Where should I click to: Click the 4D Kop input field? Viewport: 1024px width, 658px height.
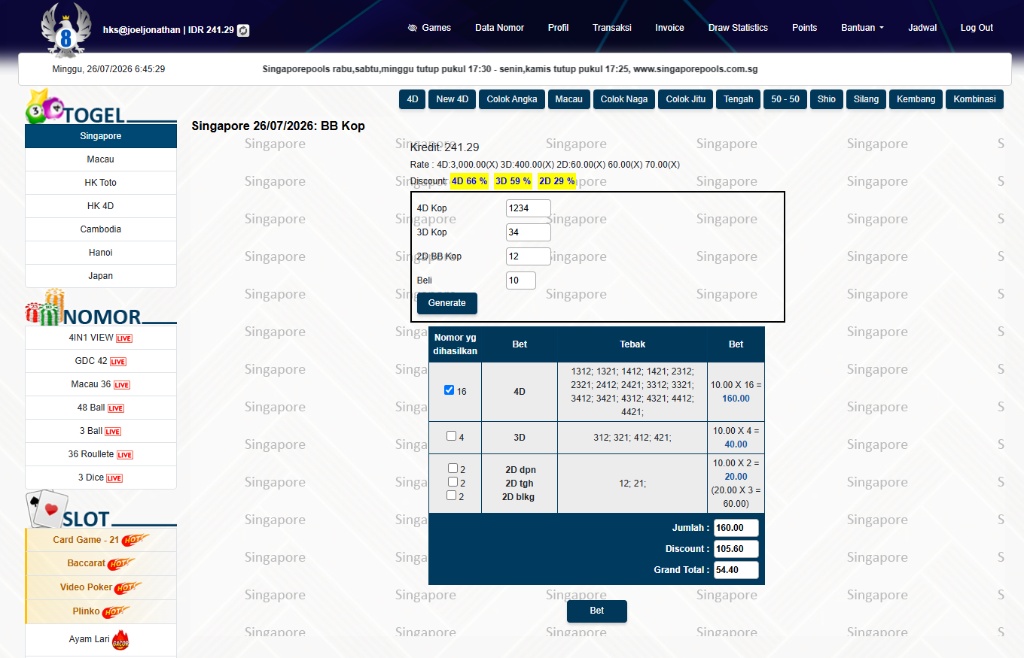click(x=528, y=208)
